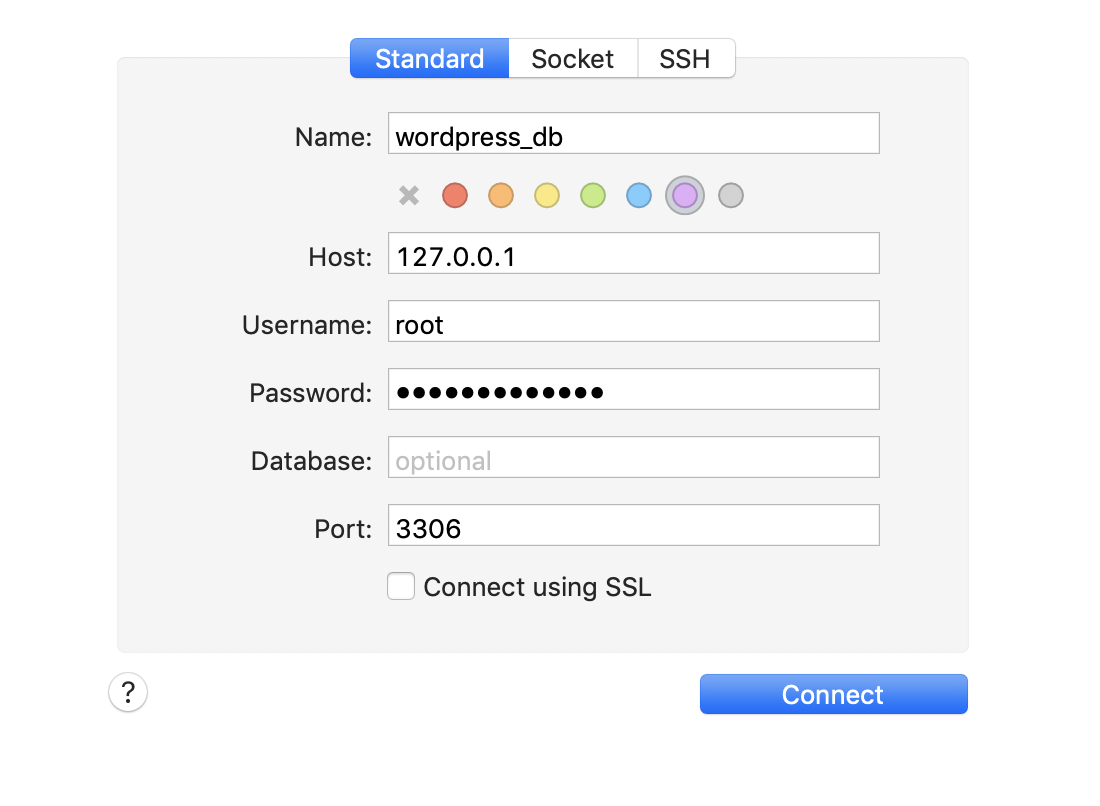Select the green connection color dot
Screen dimensions: 1100x806
593,195
